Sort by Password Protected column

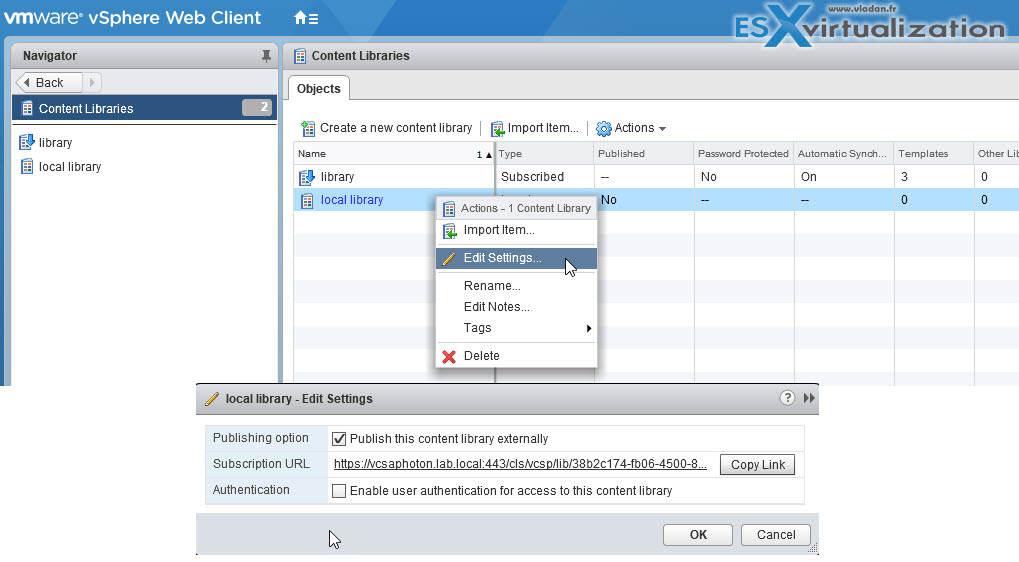pos(743,154)
